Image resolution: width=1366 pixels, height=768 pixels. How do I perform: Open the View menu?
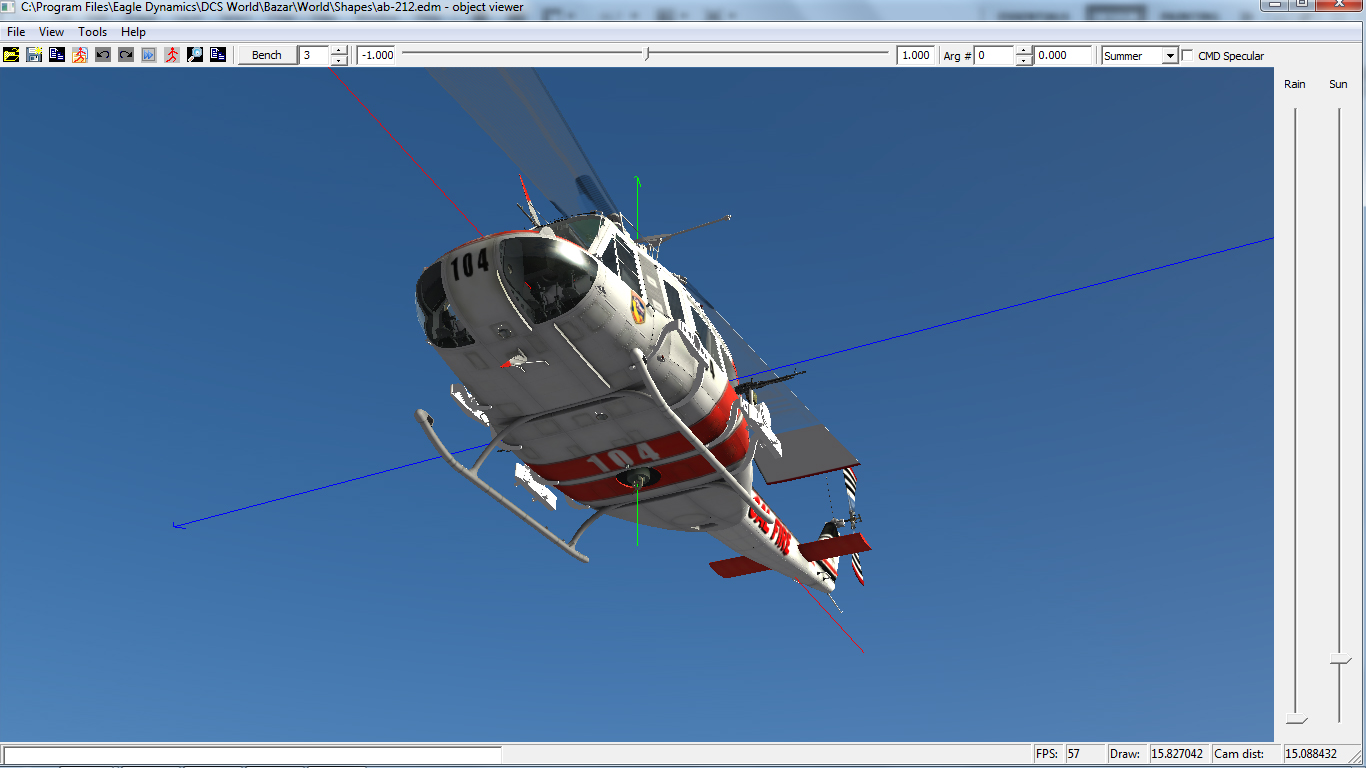[52, 32]
